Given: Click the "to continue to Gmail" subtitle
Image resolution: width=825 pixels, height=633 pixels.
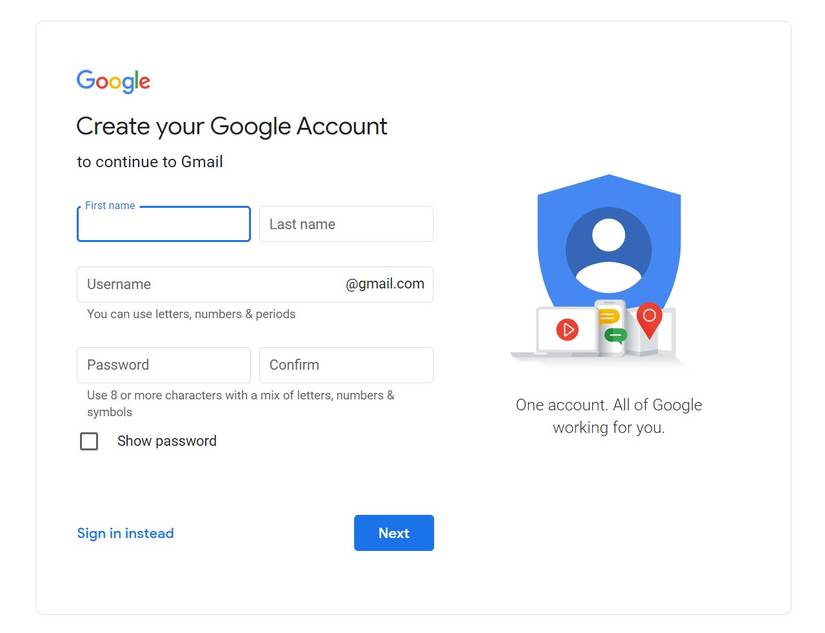Looking at the screenshot, I should pyautogui.click(x=150, y=162).
